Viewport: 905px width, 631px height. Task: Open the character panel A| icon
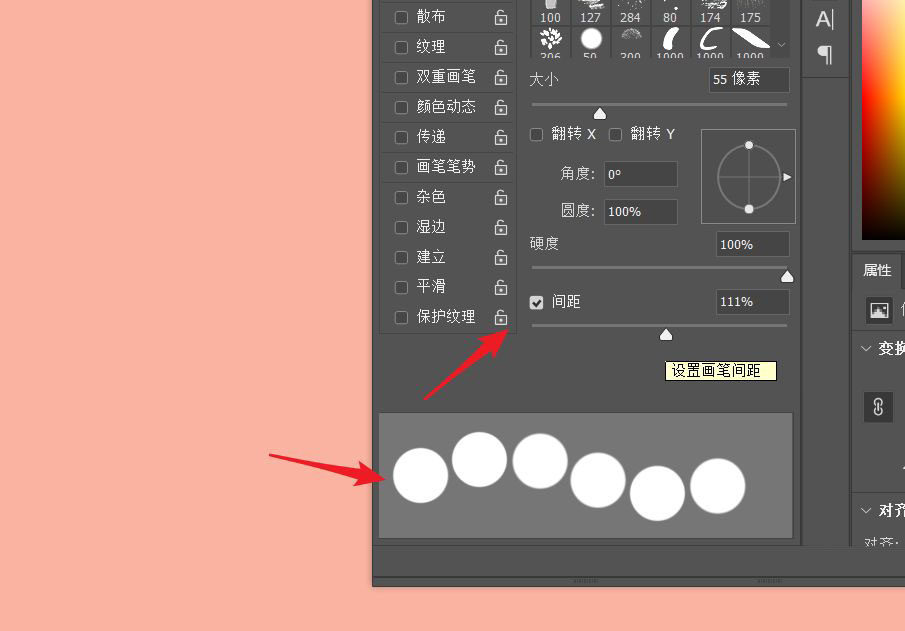(825, 19)
